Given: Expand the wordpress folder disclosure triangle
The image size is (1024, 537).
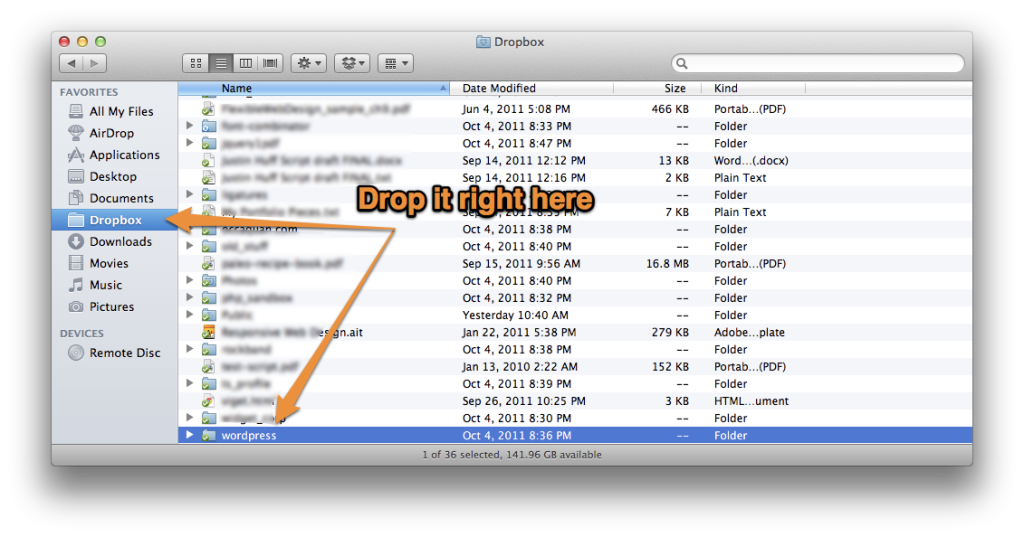Looking at the screenshot, I should (x=189, y=435).
